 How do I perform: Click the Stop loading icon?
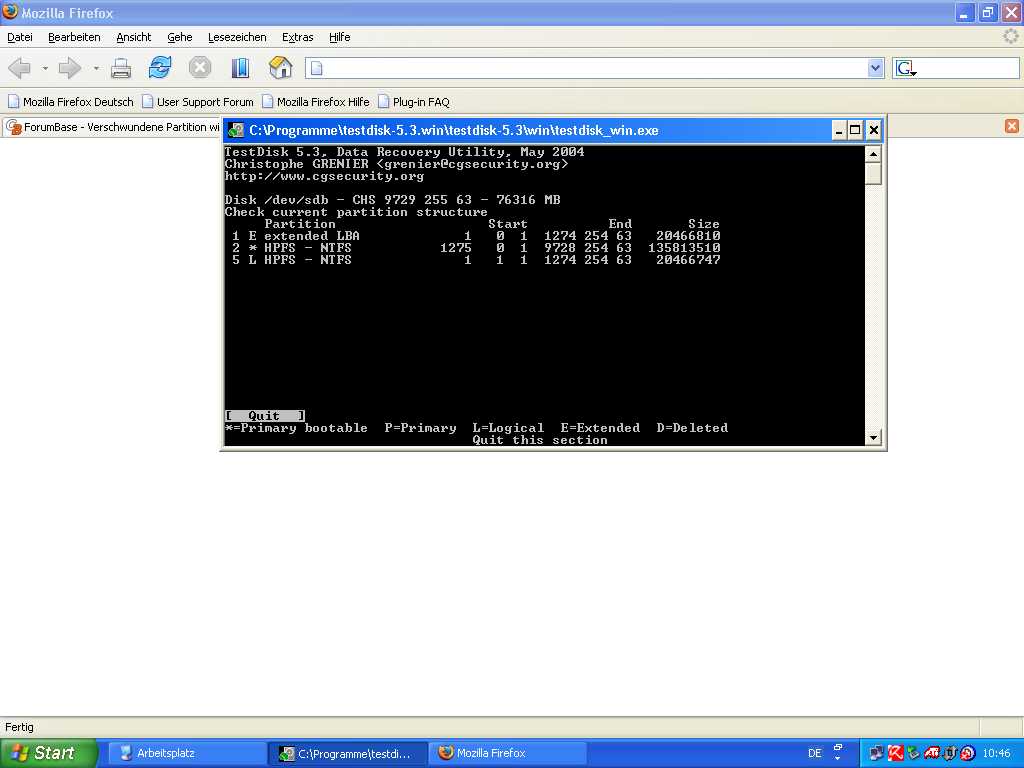(200, 67)
